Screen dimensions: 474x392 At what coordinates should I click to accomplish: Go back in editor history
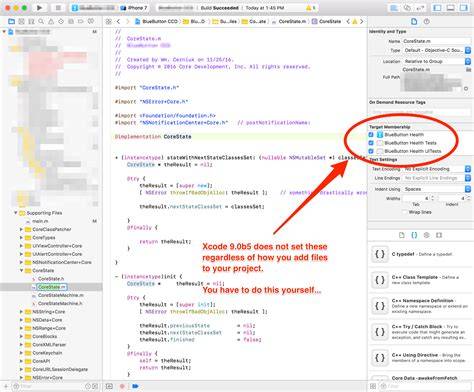tap(118, 21)
